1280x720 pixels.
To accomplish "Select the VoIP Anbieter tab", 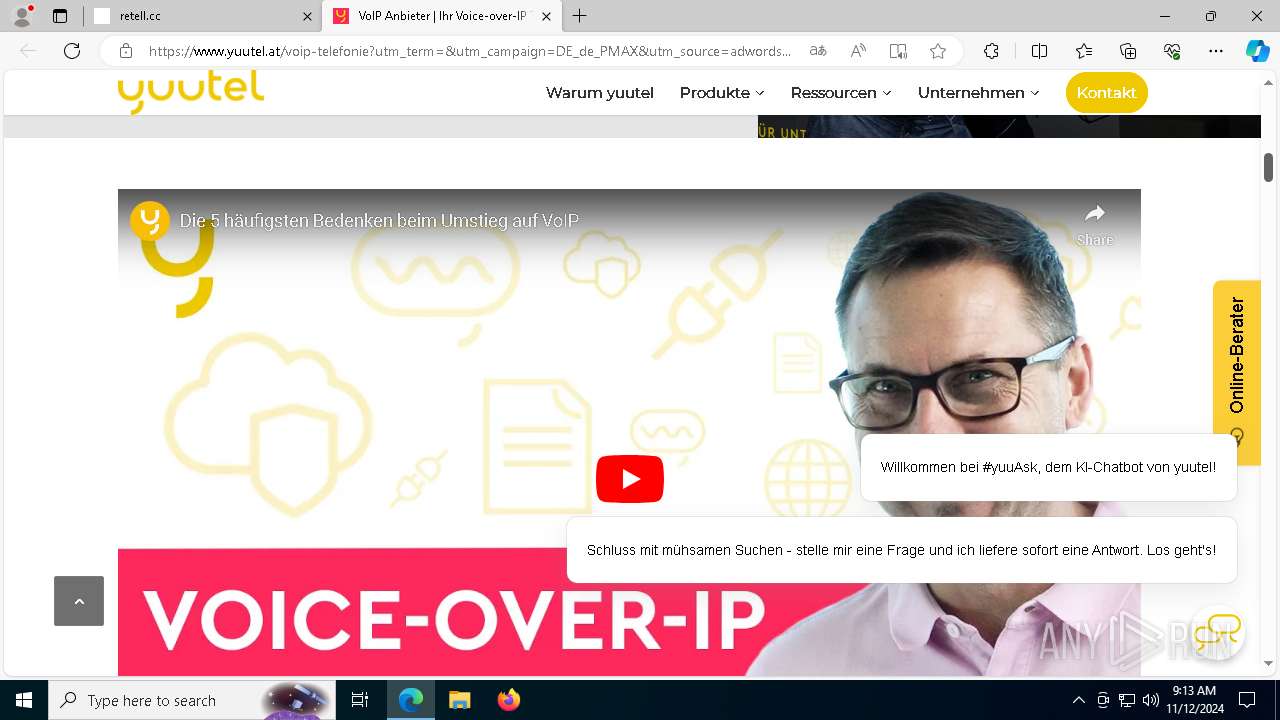I will (x=443, y=16).
